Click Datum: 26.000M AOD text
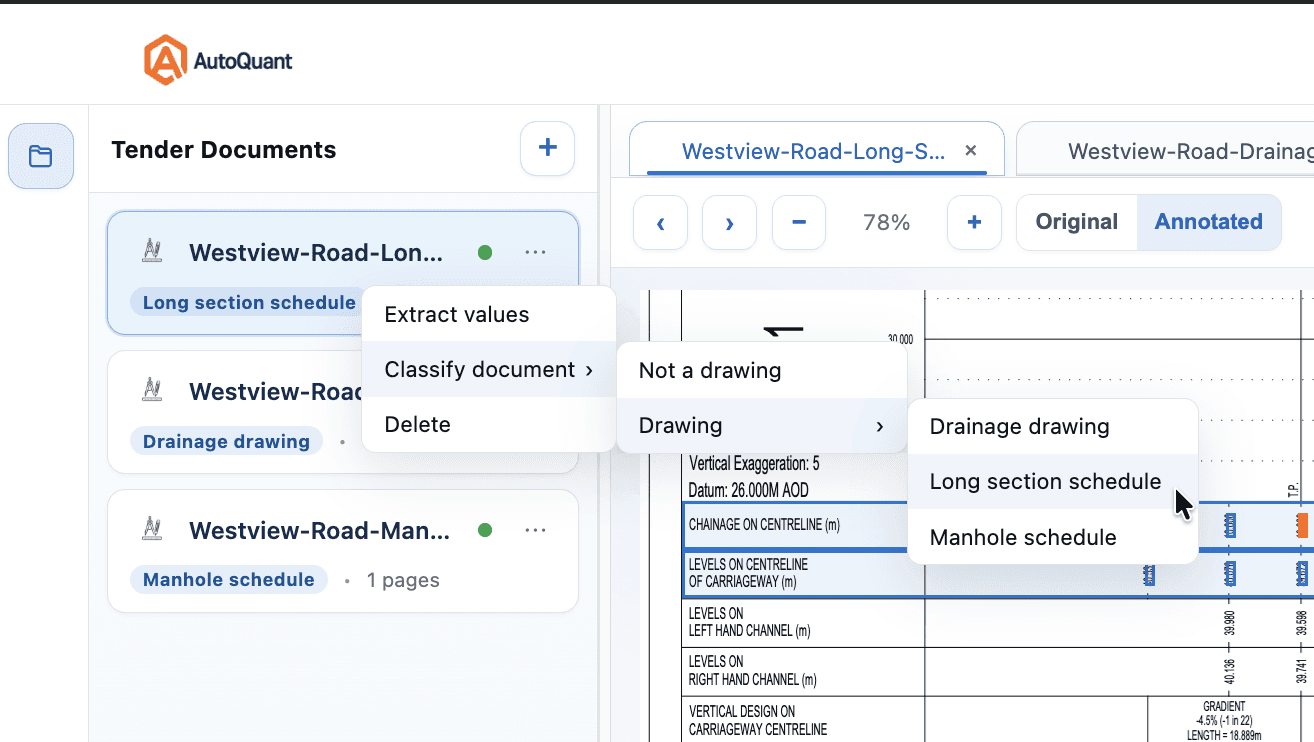 [x=749, y=491]
